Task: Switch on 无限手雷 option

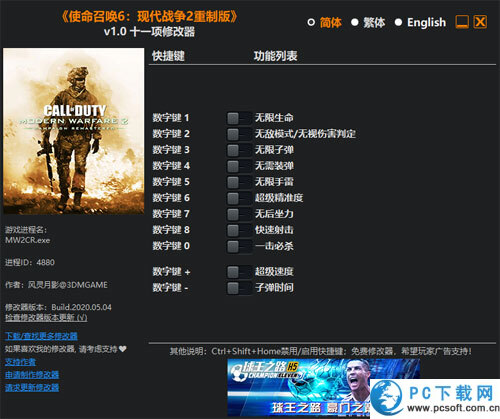Action: [239, 182]
